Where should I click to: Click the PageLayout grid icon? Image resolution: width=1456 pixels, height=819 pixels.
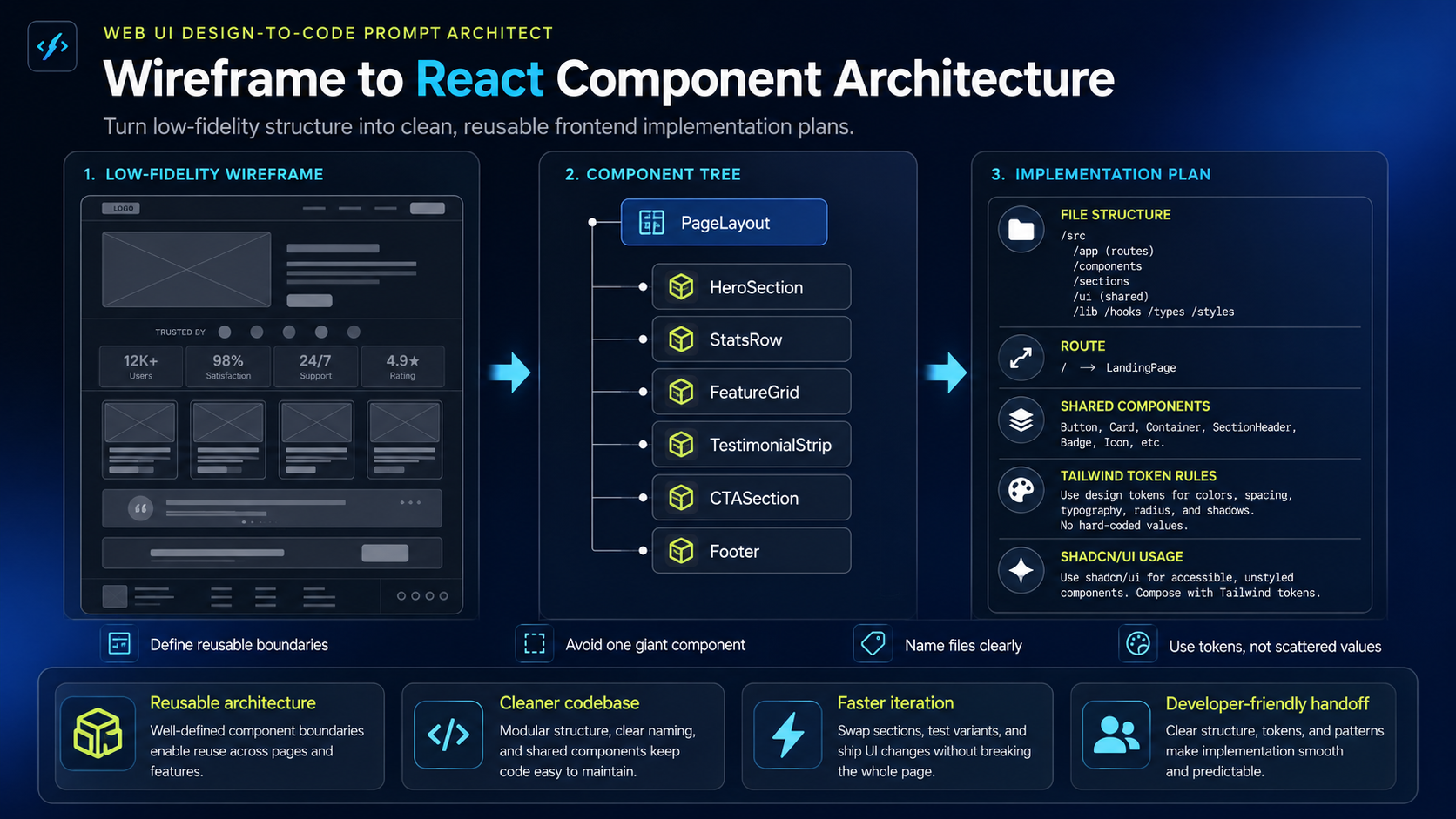(x=651, y=223)
